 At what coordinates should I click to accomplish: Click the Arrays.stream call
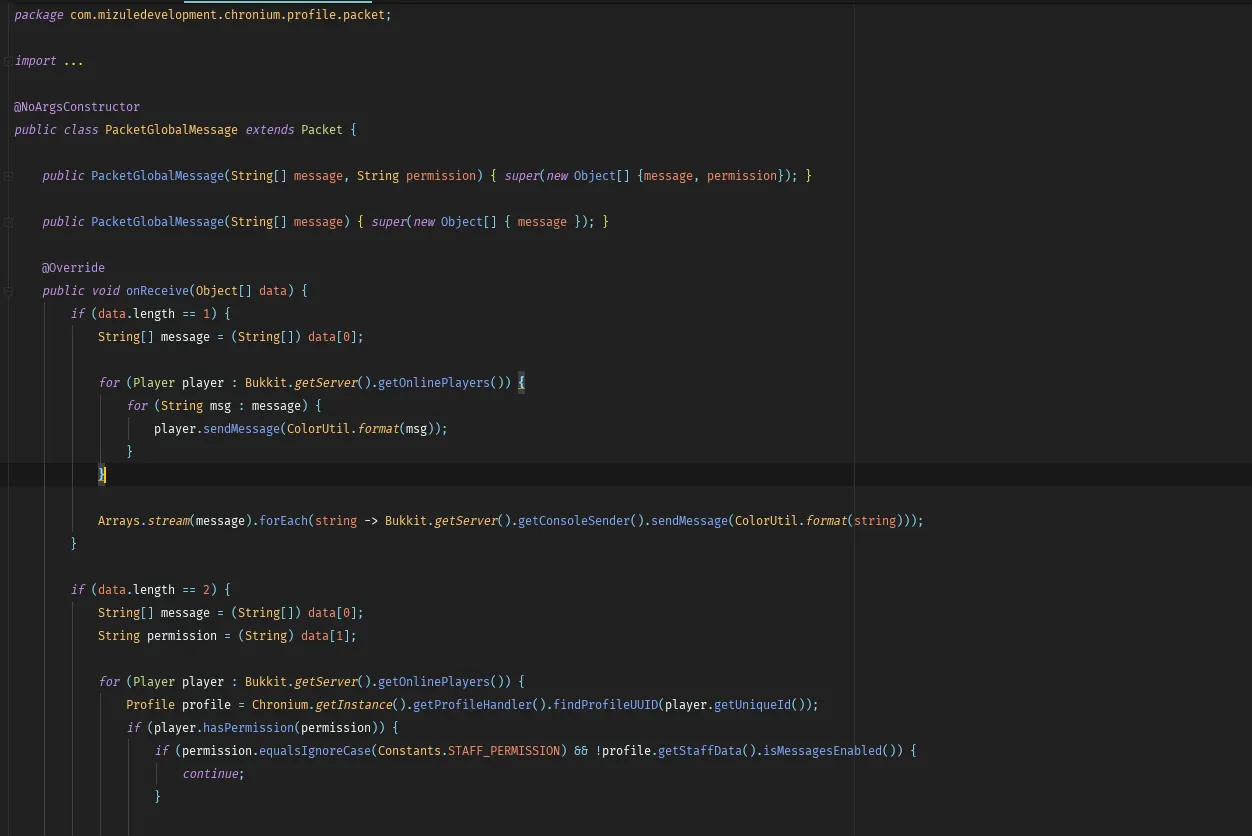pyautogui.click(x=143, y=521)
